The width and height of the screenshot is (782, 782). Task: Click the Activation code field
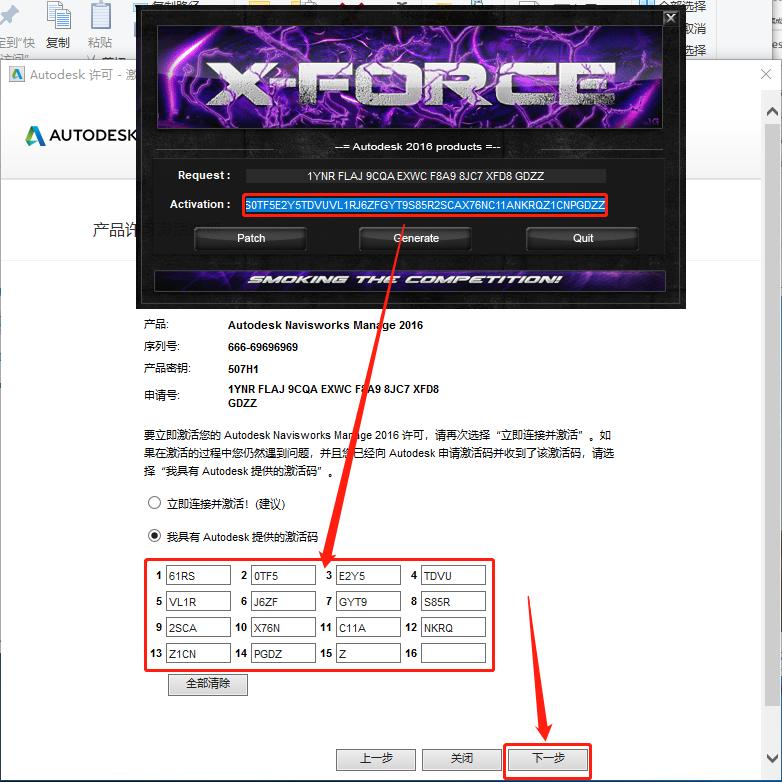click(425, 205)
